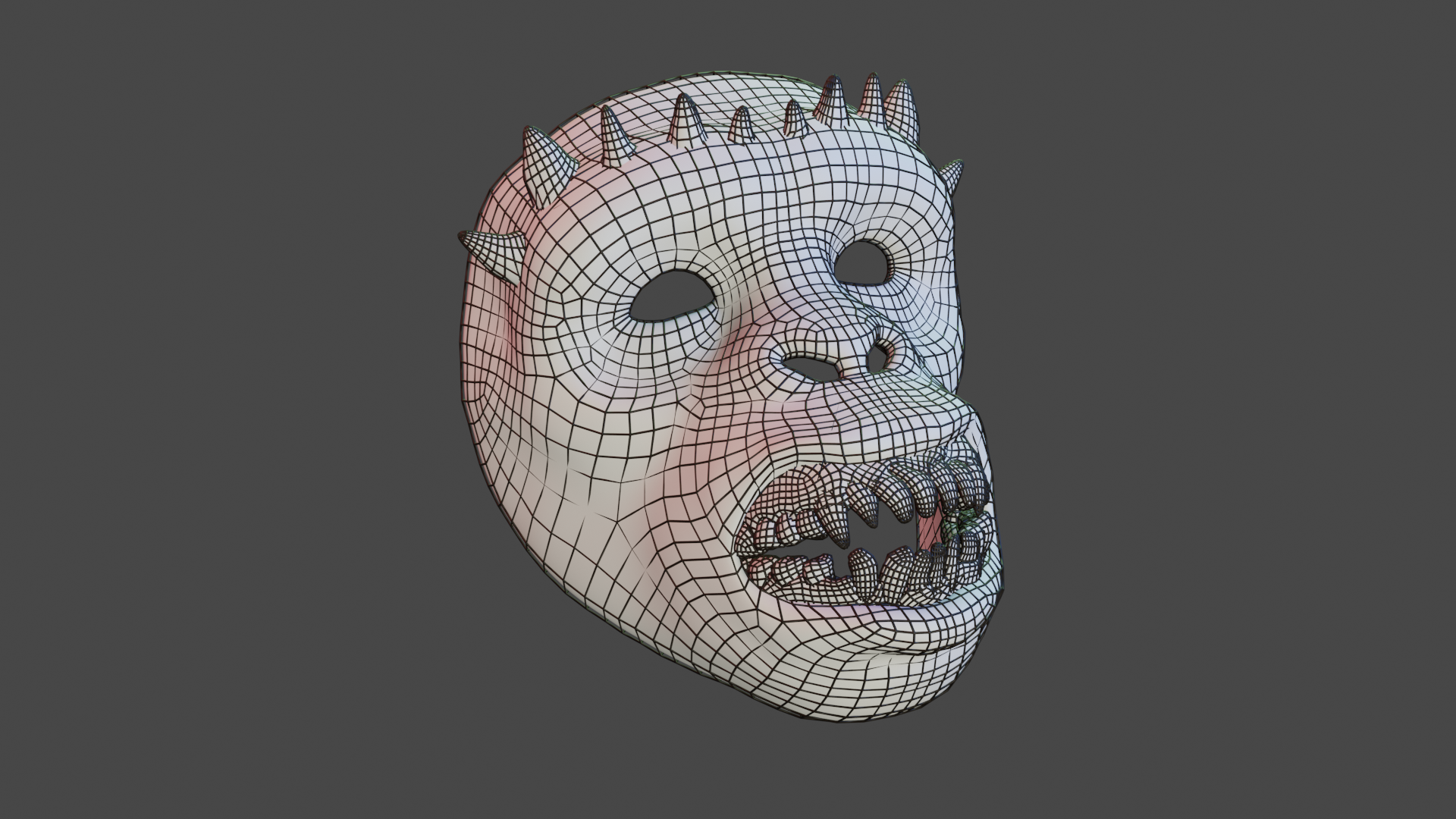This screenshot has width=1456, height=819.
Task: Click the smaller nostril on the nose's far side
Action: (x=880, y=359)
